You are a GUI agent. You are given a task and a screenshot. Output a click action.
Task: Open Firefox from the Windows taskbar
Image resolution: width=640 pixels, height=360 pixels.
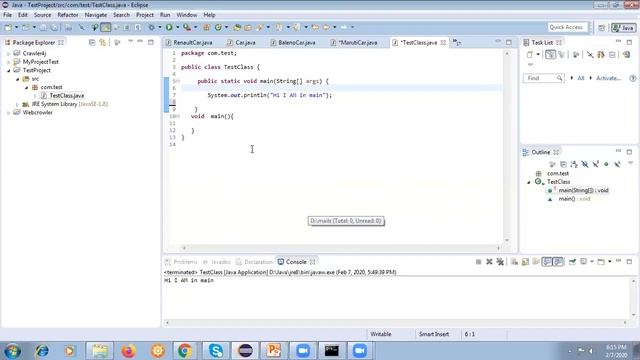coord(128,351)
